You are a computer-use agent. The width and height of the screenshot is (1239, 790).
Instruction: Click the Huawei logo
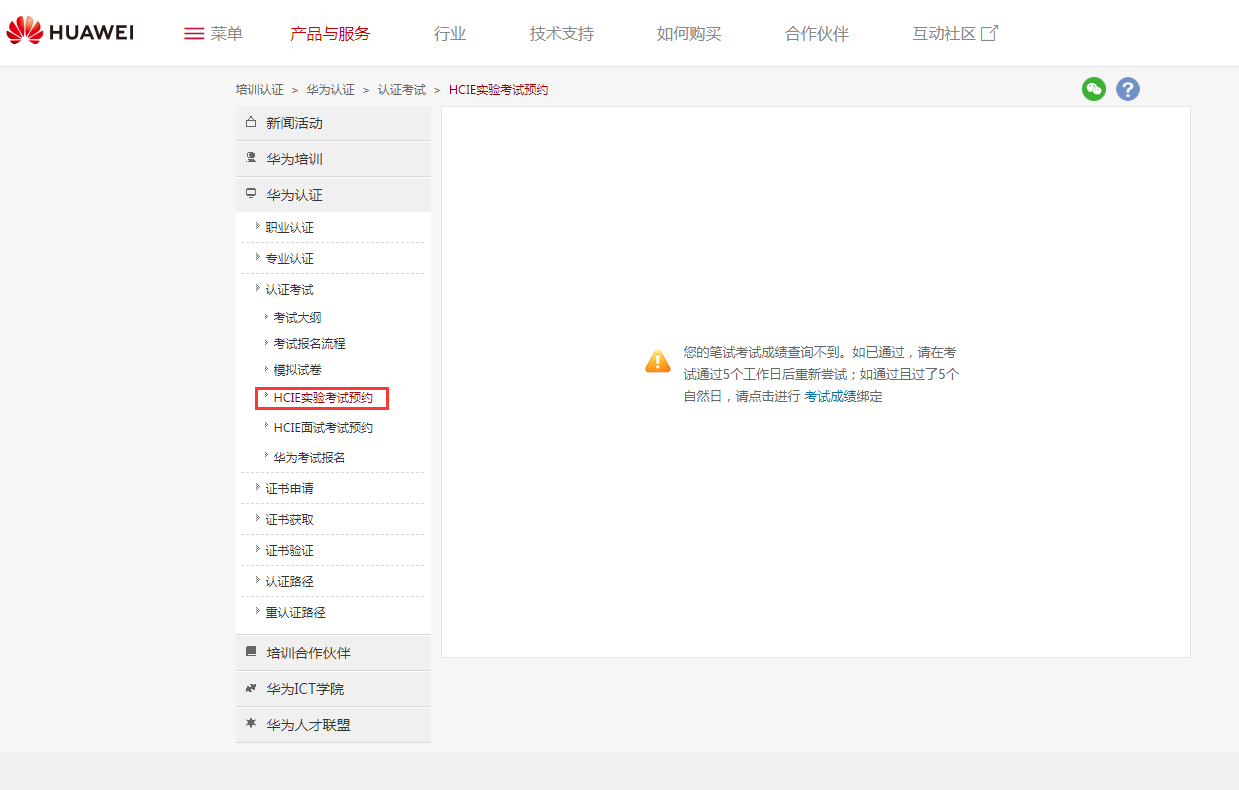pos(69,32)
